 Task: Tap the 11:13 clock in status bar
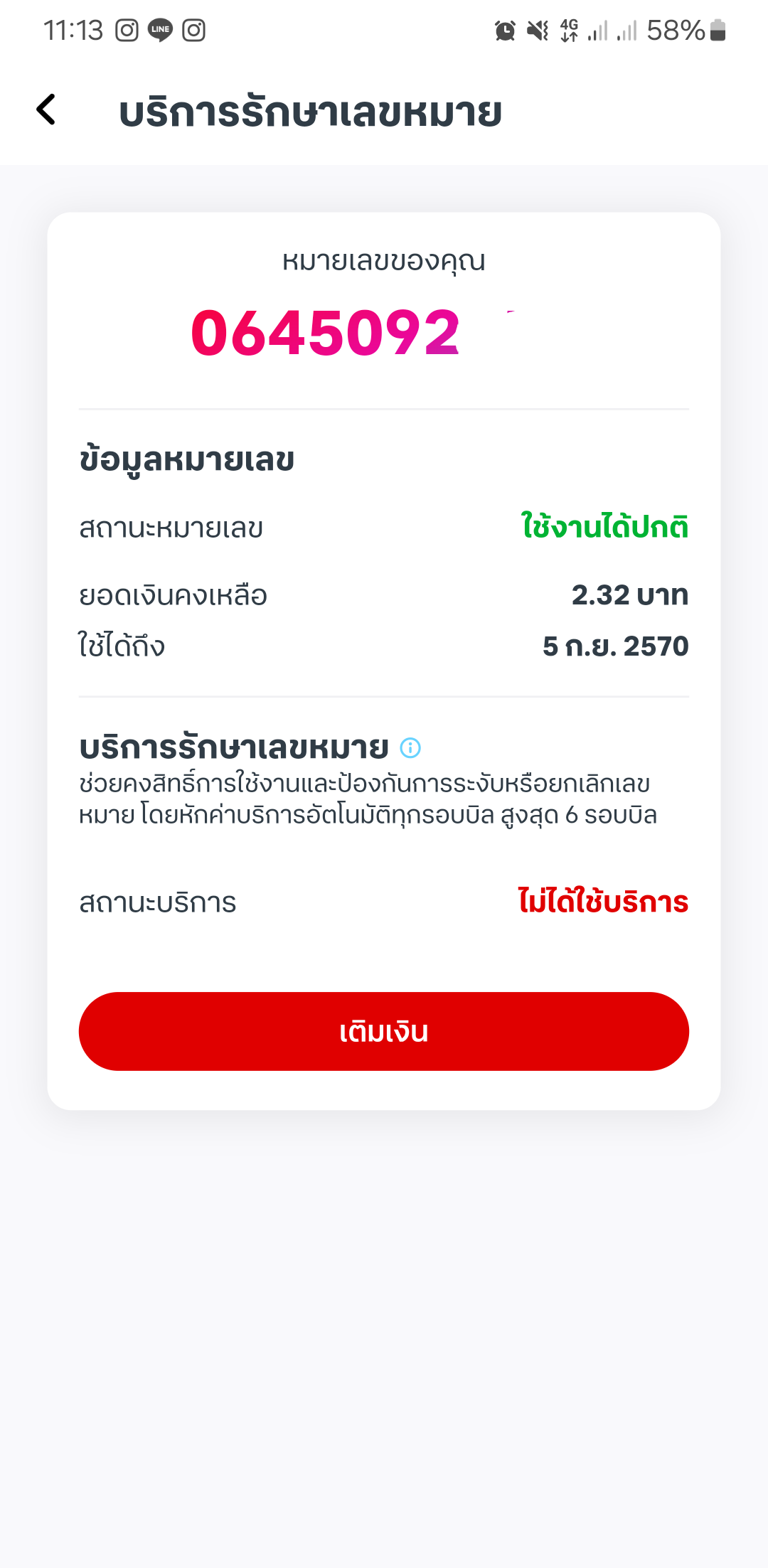(73, 31)
